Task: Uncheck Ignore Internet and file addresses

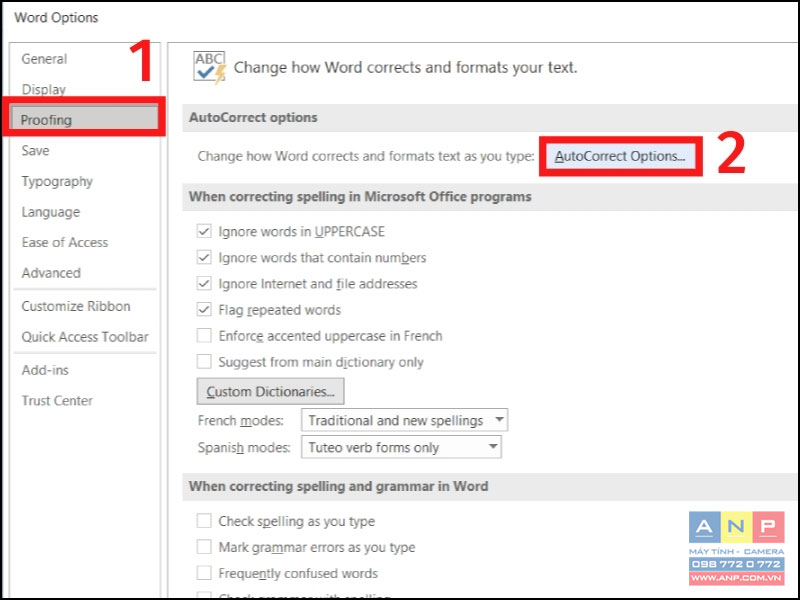Action: 204,283
